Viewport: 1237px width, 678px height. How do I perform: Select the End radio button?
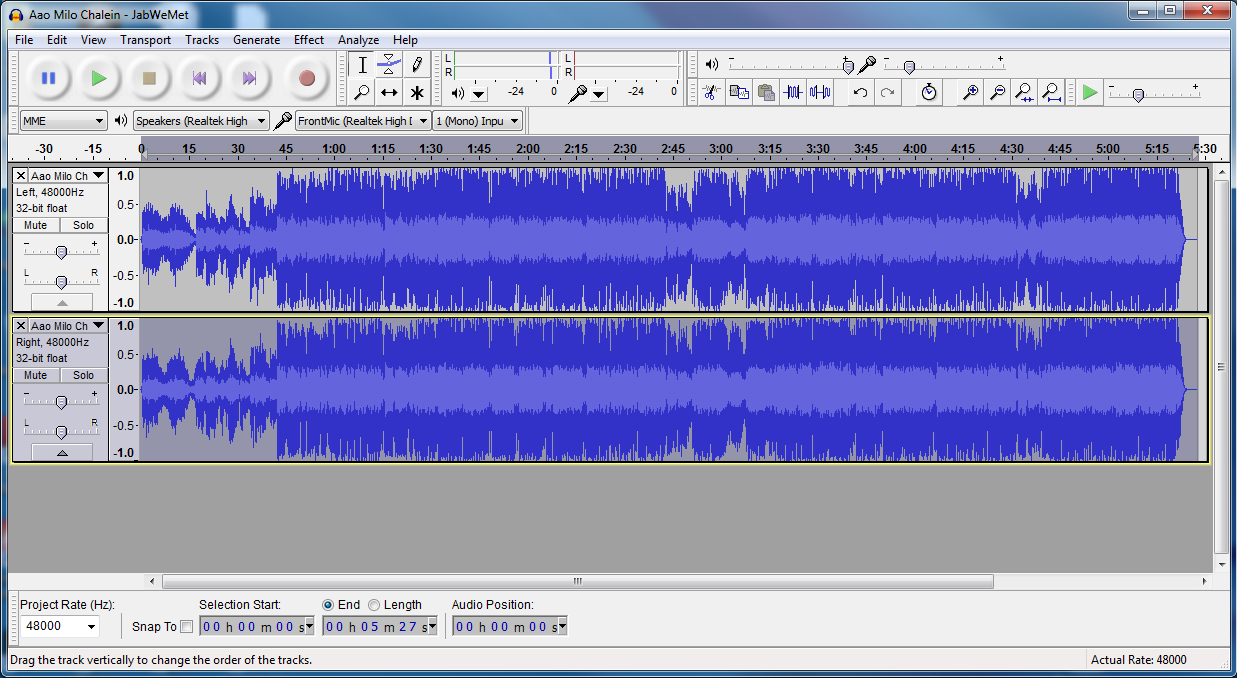pos(328,605)
